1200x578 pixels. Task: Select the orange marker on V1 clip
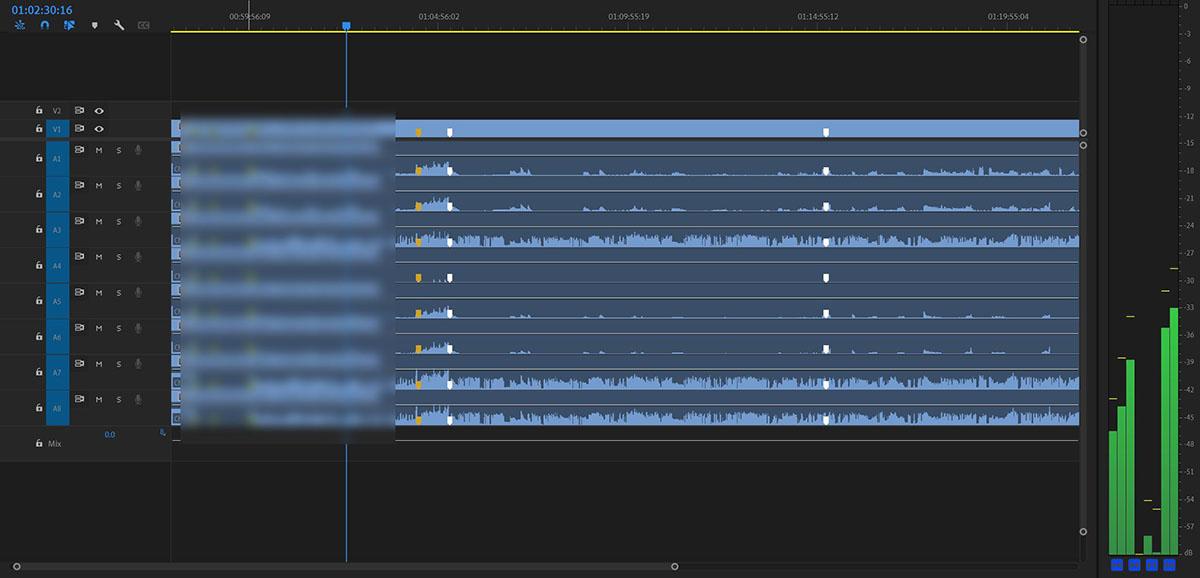(419, 132)
